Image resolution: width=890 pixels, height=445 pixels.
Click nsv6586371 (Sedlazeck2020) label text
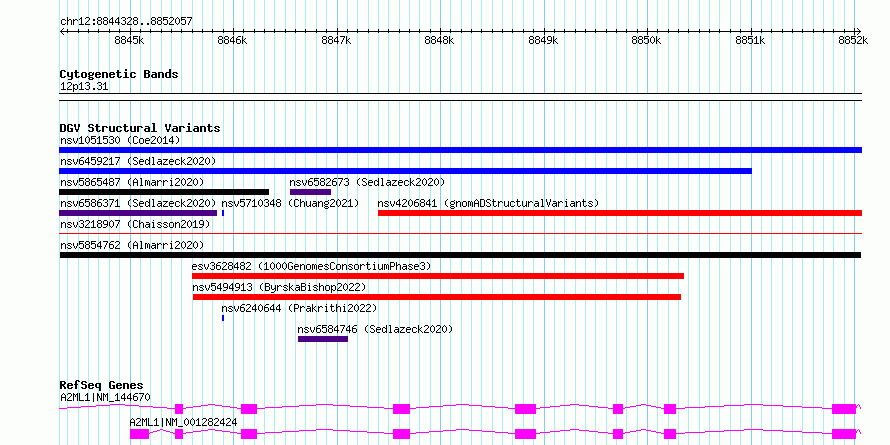tap(138, 203)
